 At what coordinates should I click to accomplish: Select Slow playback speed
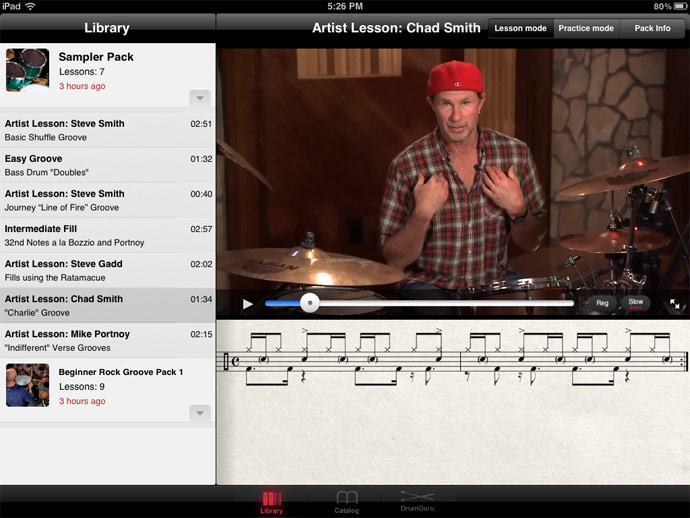point(635,303)
